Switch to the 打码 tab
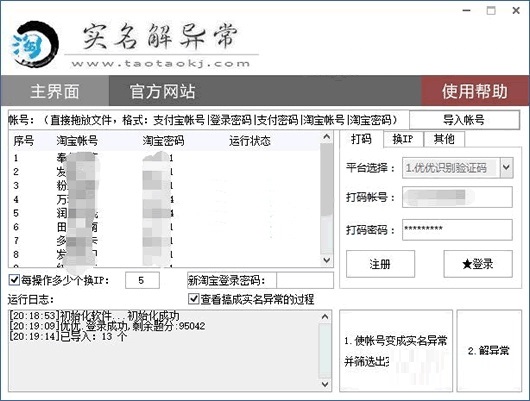This screenshot has width=530, height=401. [x=361, y=139]
